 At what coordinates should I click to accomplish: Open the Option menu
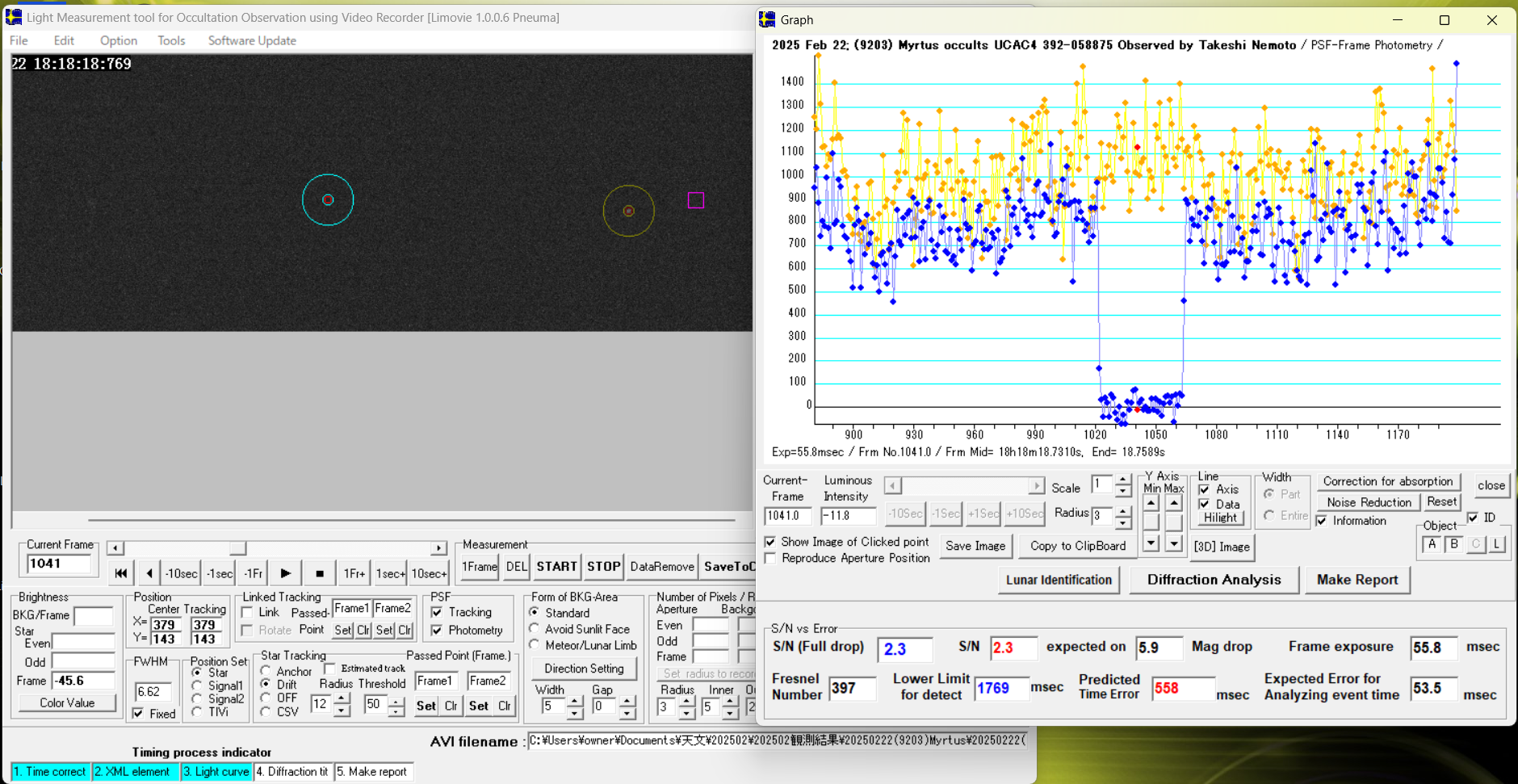click(119, 40)
